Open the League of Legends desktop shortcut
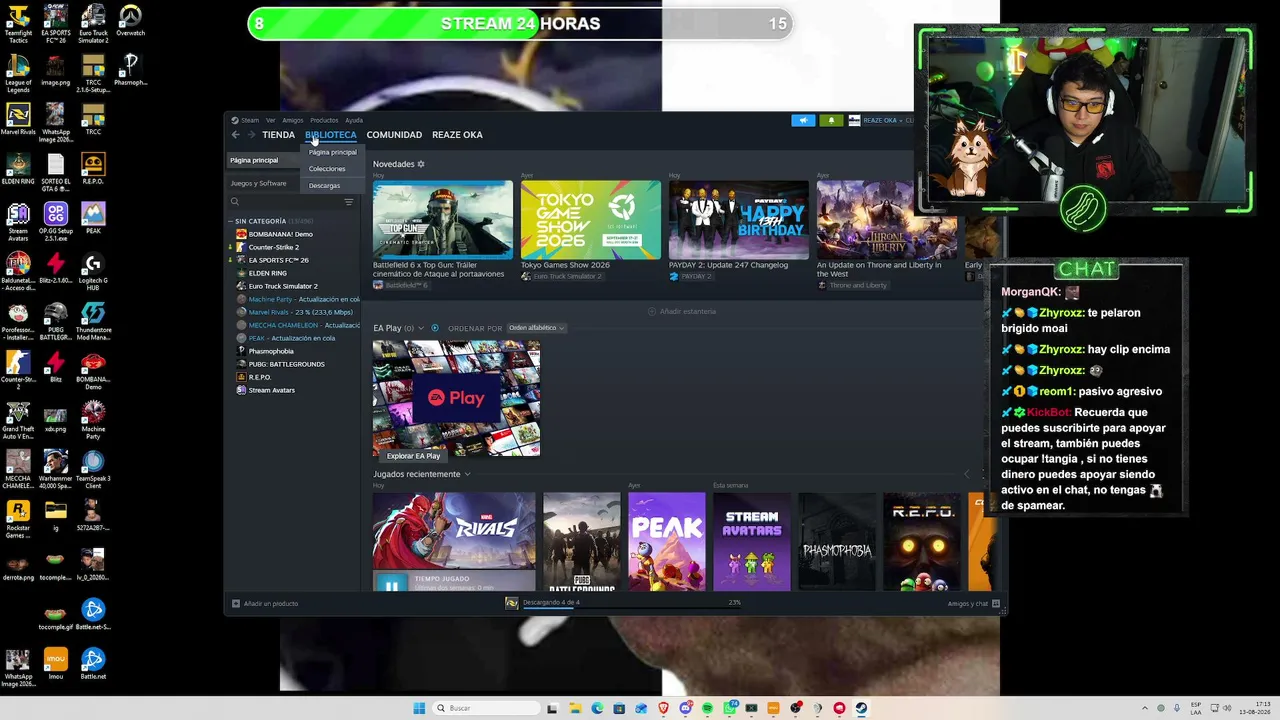 tap(18, 74)
